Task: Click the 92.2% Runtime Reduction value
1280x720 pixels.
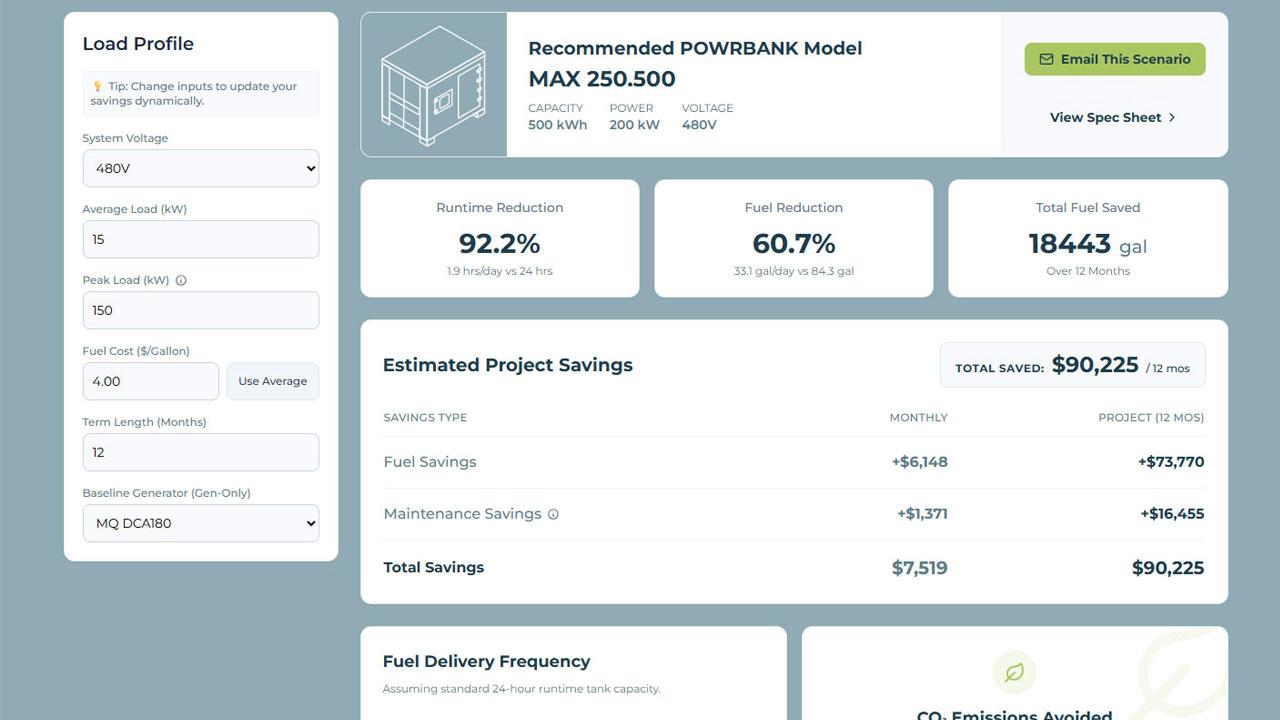Action: pyautogui.click(x=500, y=243)
